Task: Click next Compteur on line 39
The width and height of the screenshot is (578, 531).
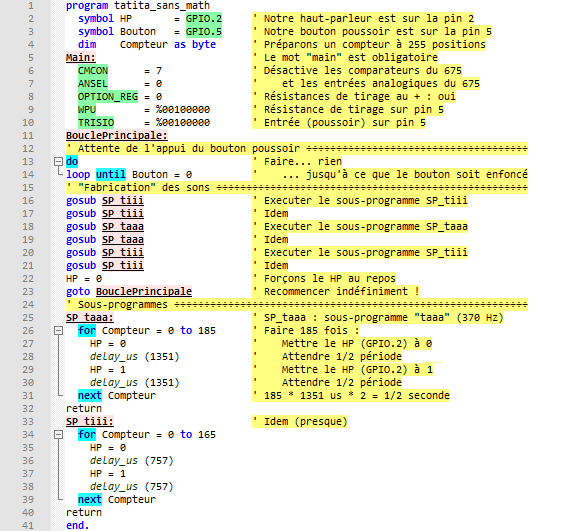Action: pos(117,499)
